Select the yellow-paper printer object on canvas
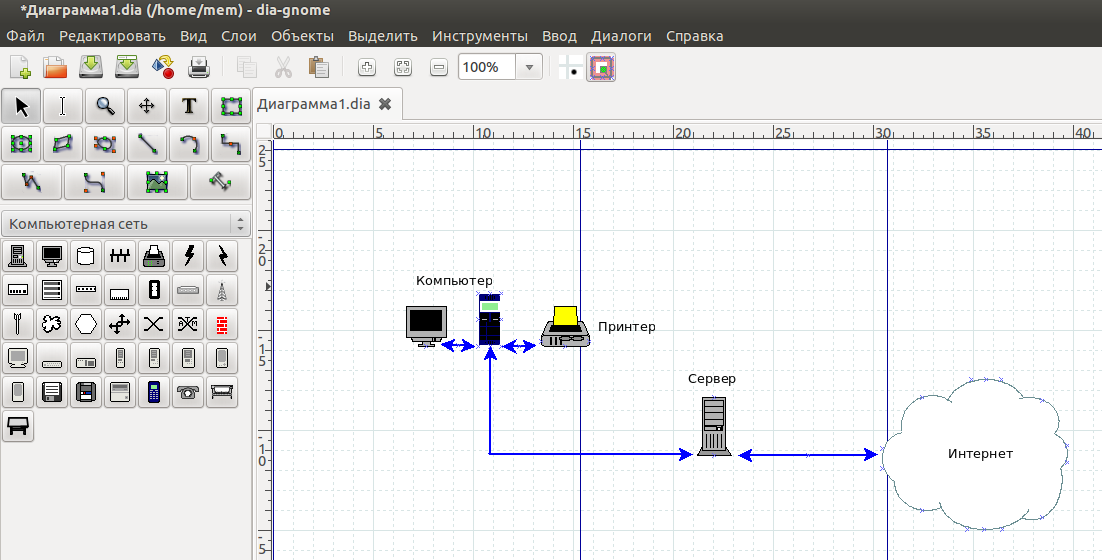This screenshot has width=1102, height=560. tap(565, 327)
